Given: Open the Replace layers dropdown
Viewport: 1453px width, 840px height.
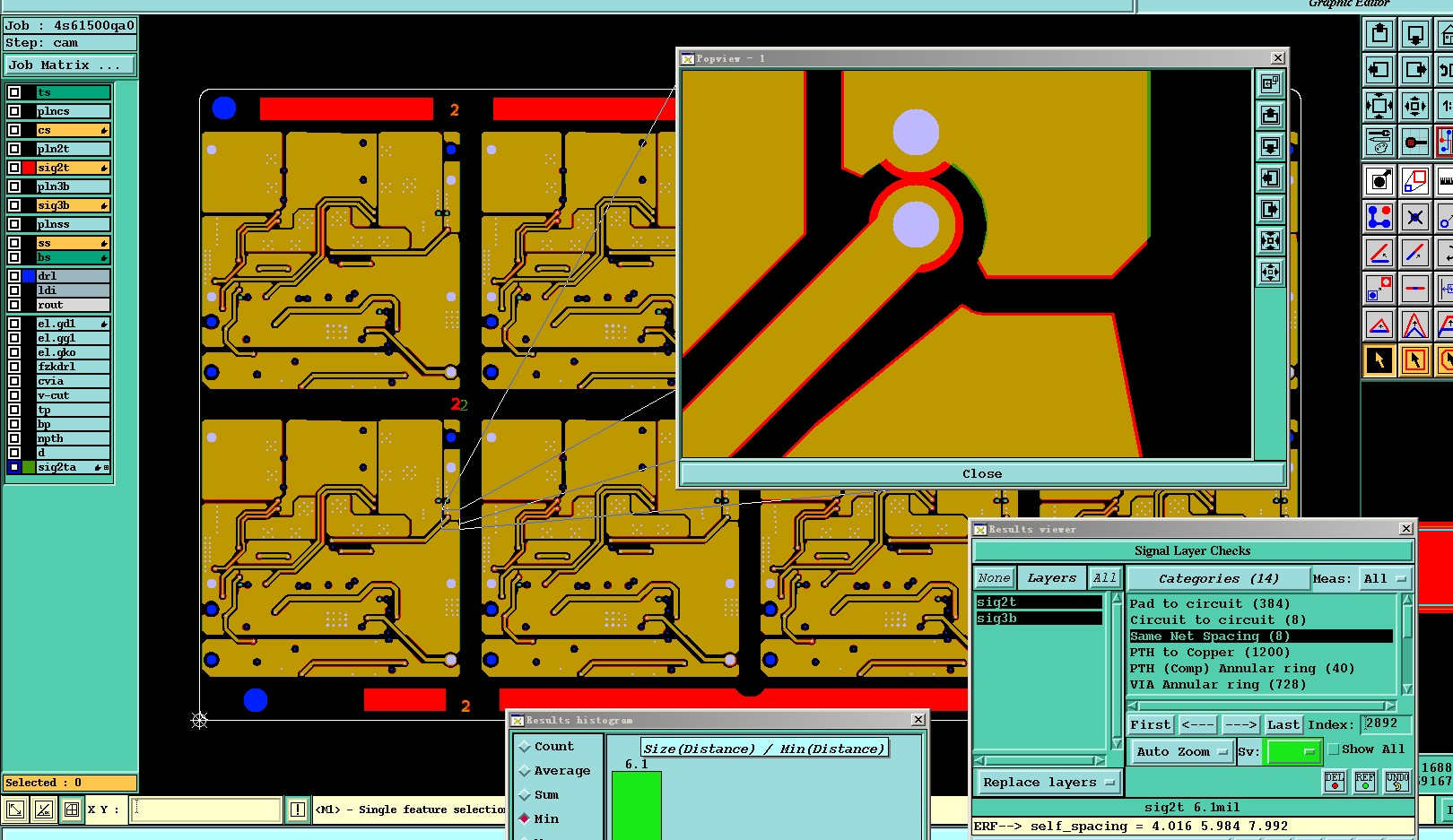Looking at the screenshot, I should point(1048,783).
